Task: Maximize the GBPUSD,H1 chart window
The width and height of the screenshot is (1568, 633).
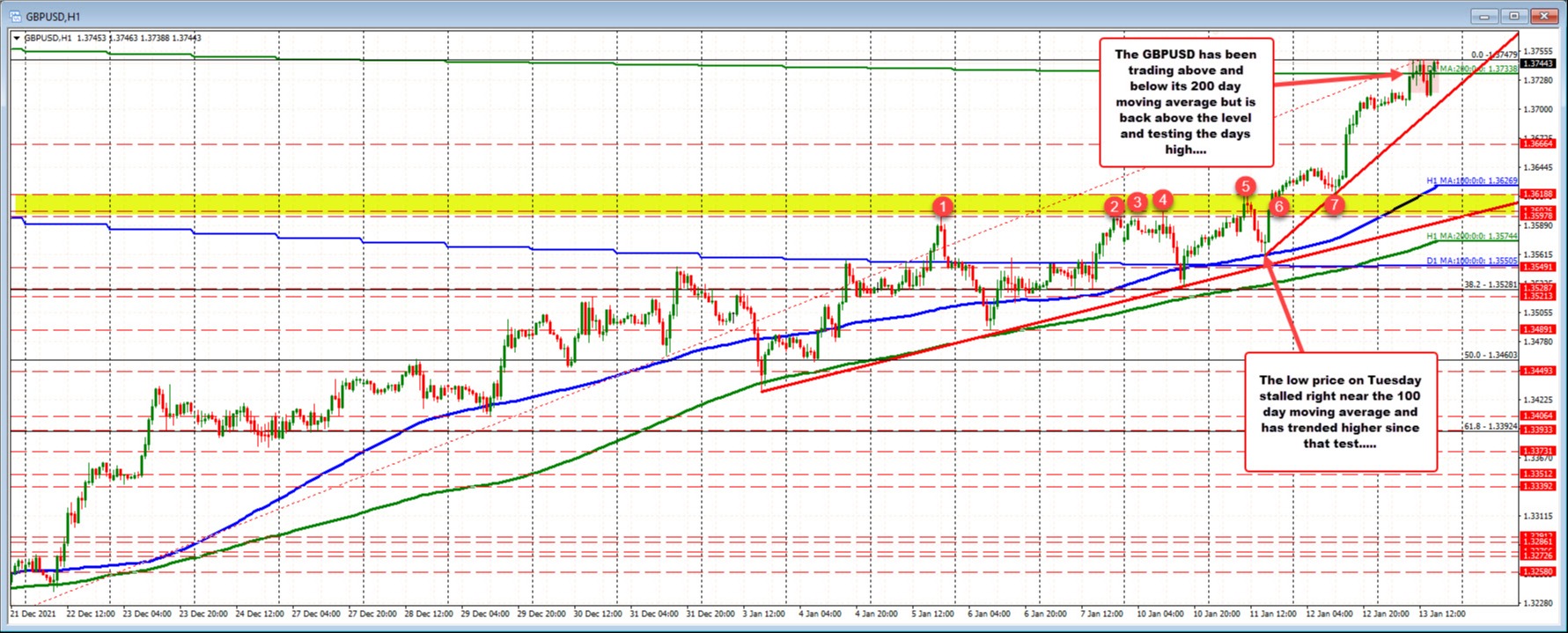Action: [1515, 16]
